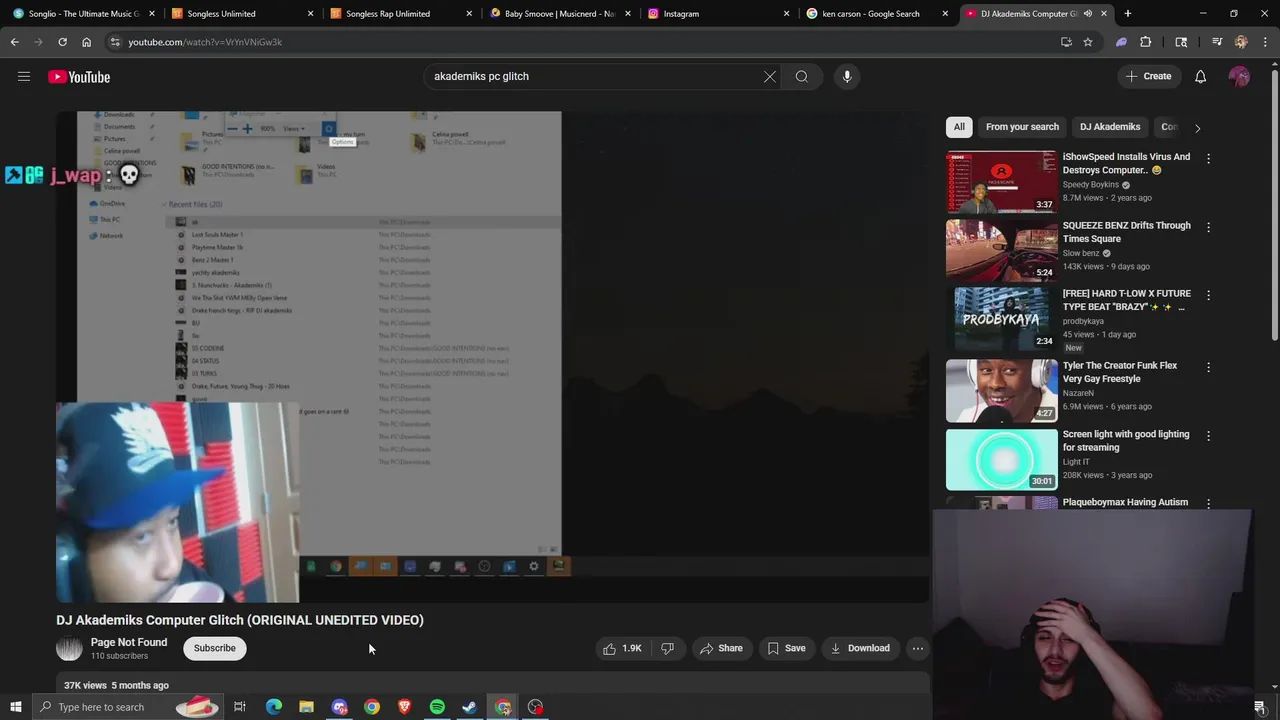This screenshot has width=1280, height=720.
Task: Open Spotify from the taskbar
Action: click(x=437, y=707)
